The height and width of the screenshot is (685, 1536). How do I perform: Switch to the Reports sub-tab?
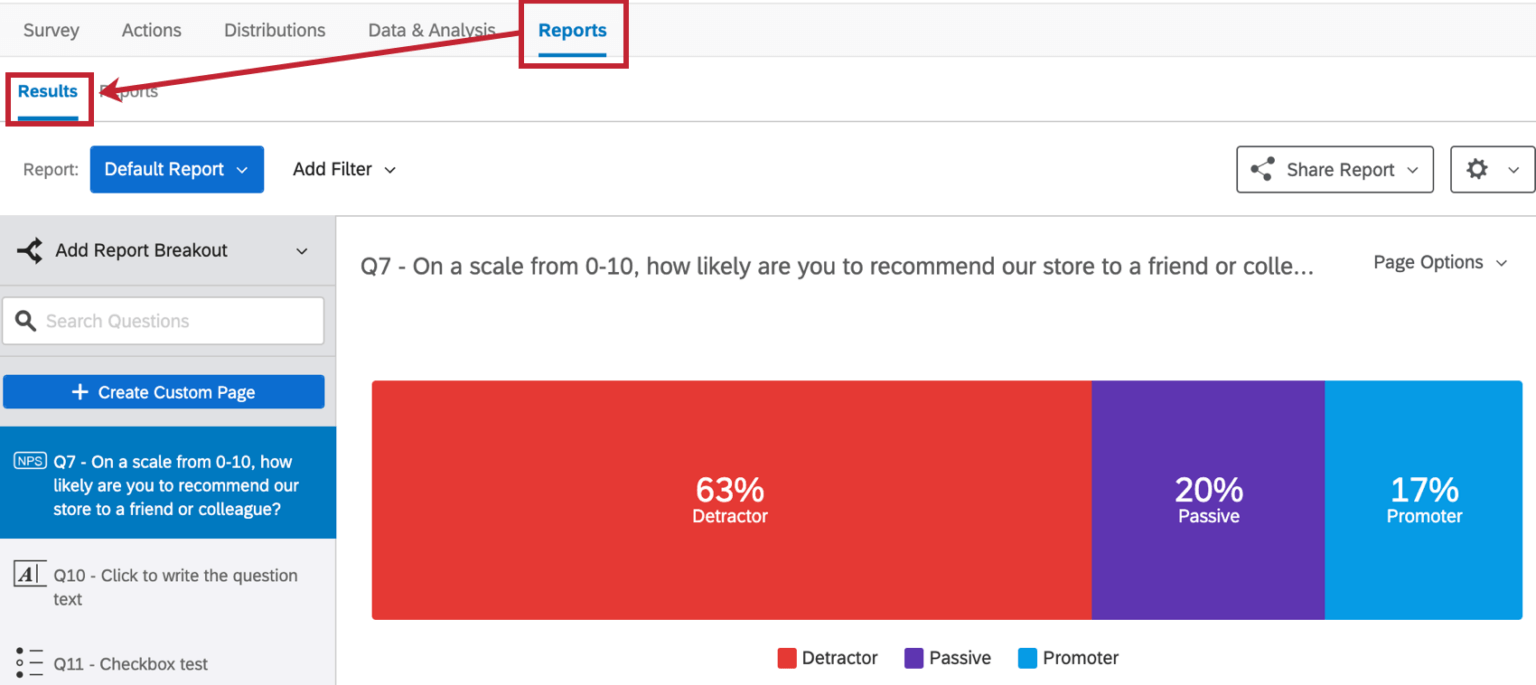(129, 91)
